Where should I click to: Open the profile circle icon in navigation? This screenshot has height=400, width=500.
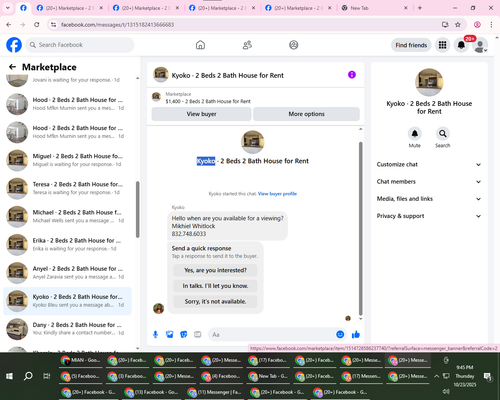294,45
